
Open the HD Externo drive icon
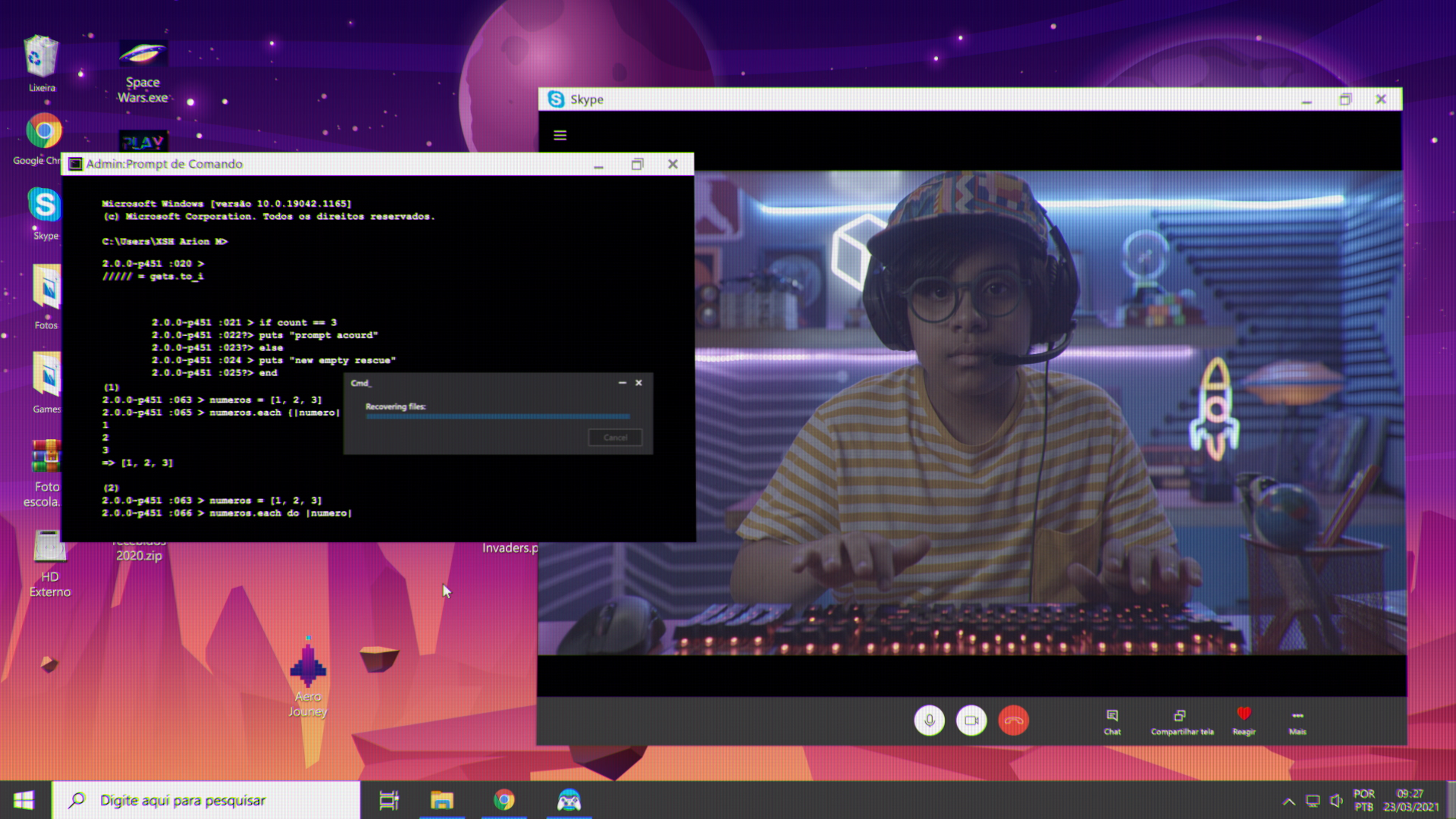(49, 563)
